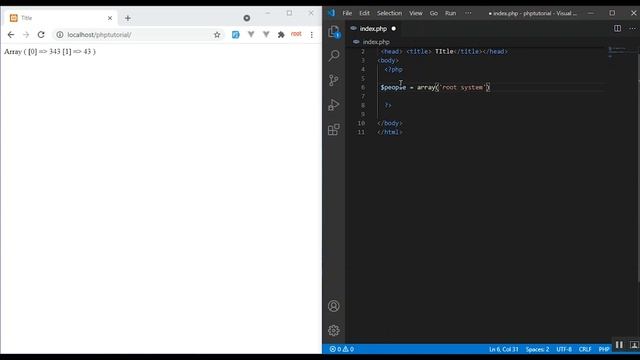Close the 'Title' Chrome tab

(x=110, y=18)
